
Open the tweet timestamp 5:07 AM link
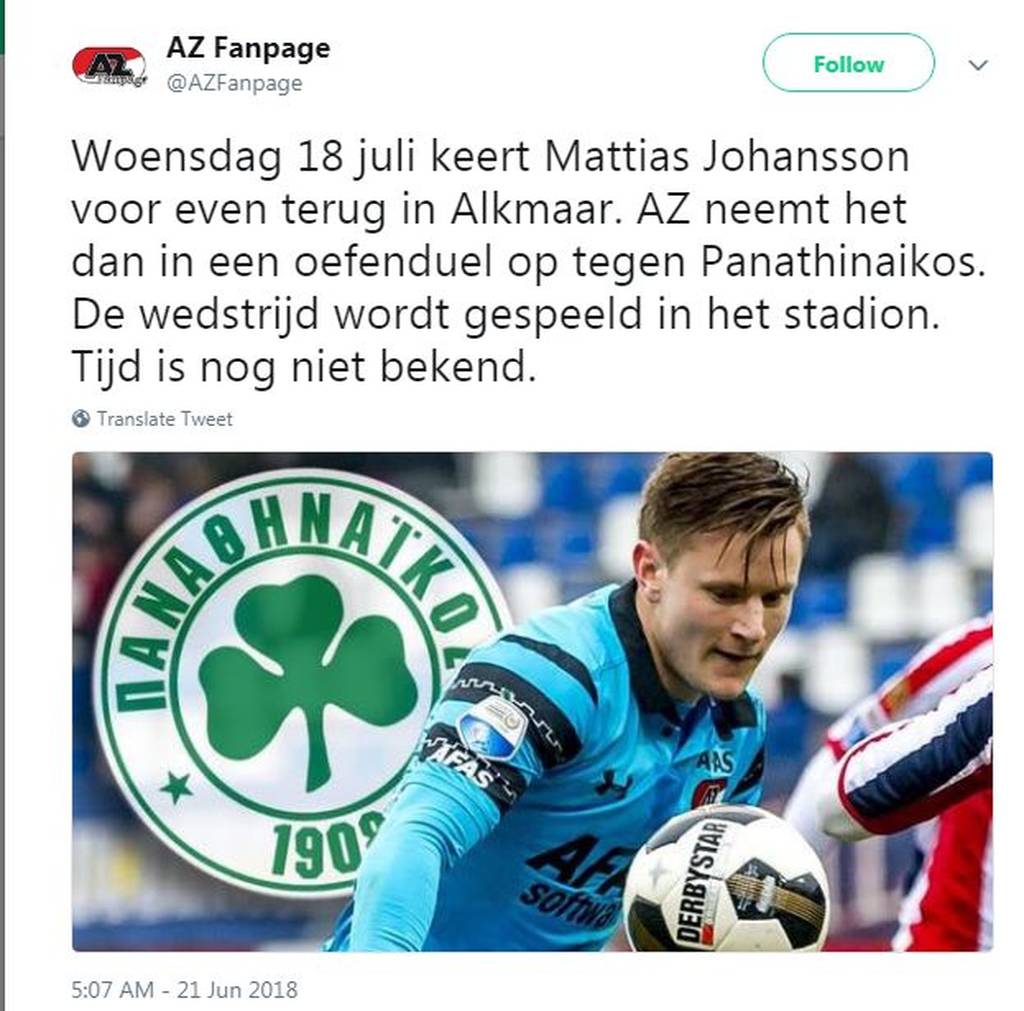tap(112, 989)
